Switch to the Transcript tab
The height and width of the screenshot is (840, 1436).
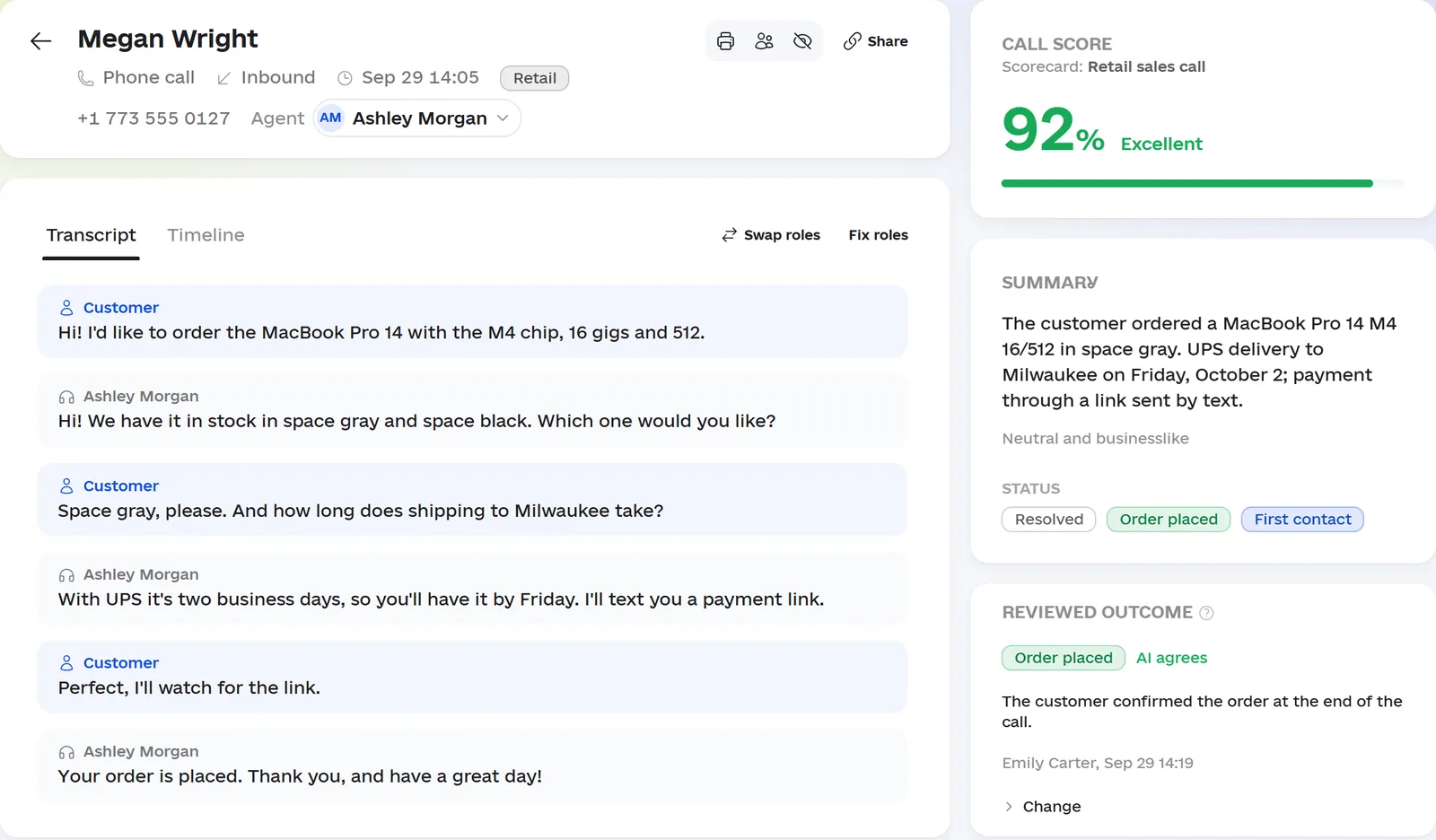click(x=91, y=235)
